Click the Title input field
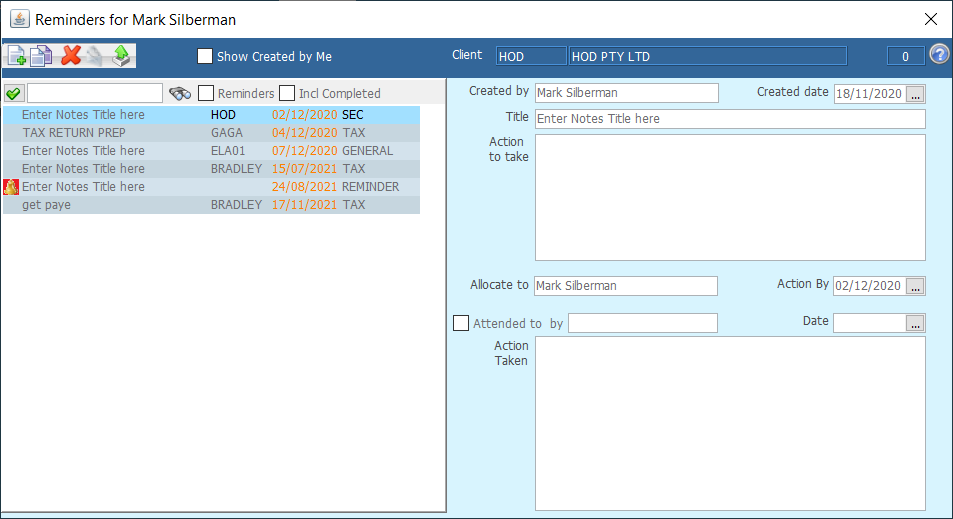Screen dimensions: 953x519 coord(729,119)
